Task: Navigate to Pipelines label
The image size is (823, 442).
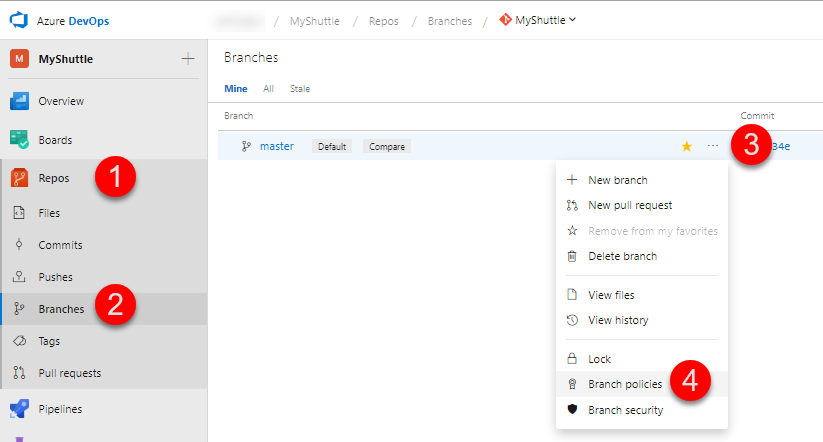Action: [60, 409]
